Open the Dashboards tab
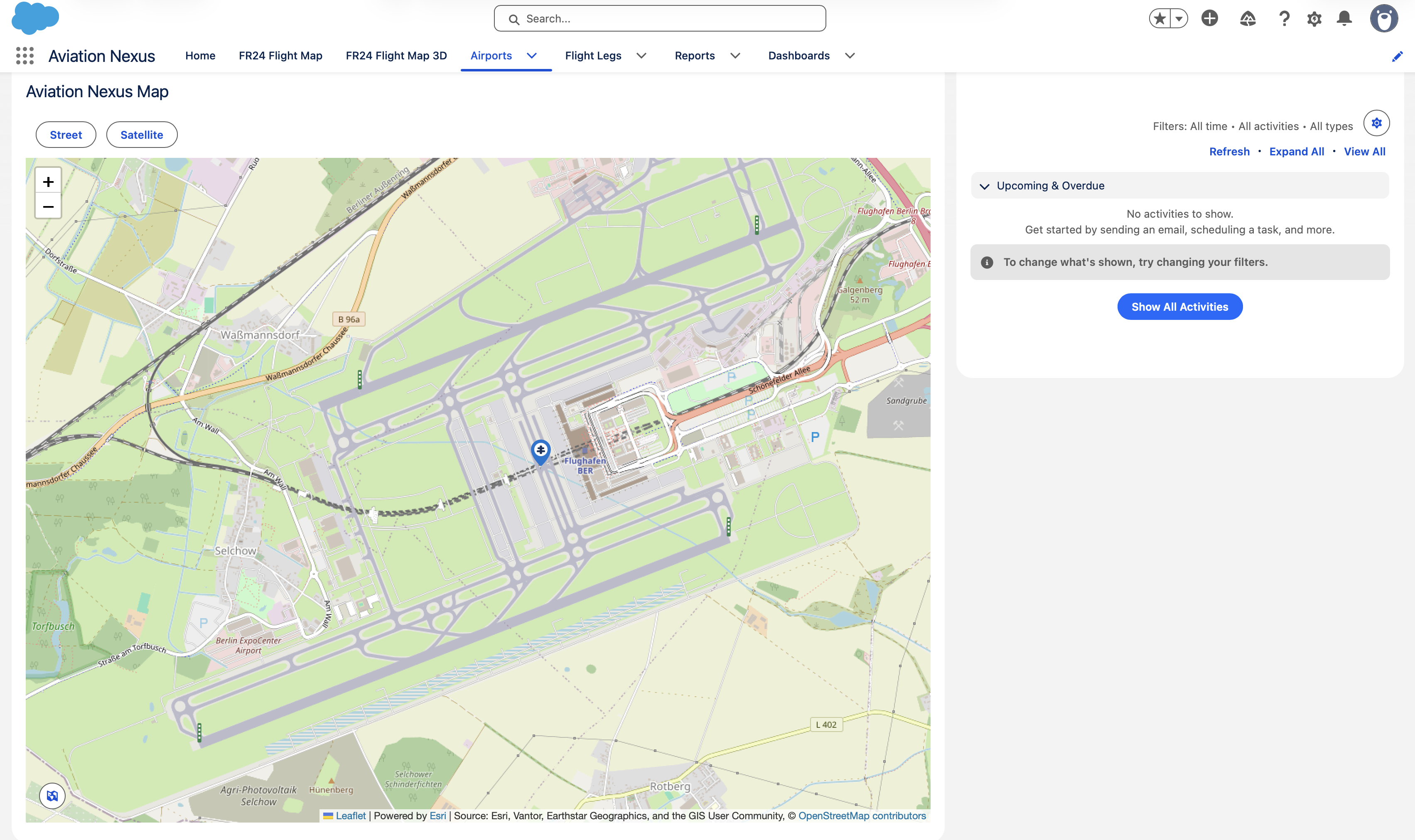The width and height of the screenshot is (1415, 840). (798, 56)
